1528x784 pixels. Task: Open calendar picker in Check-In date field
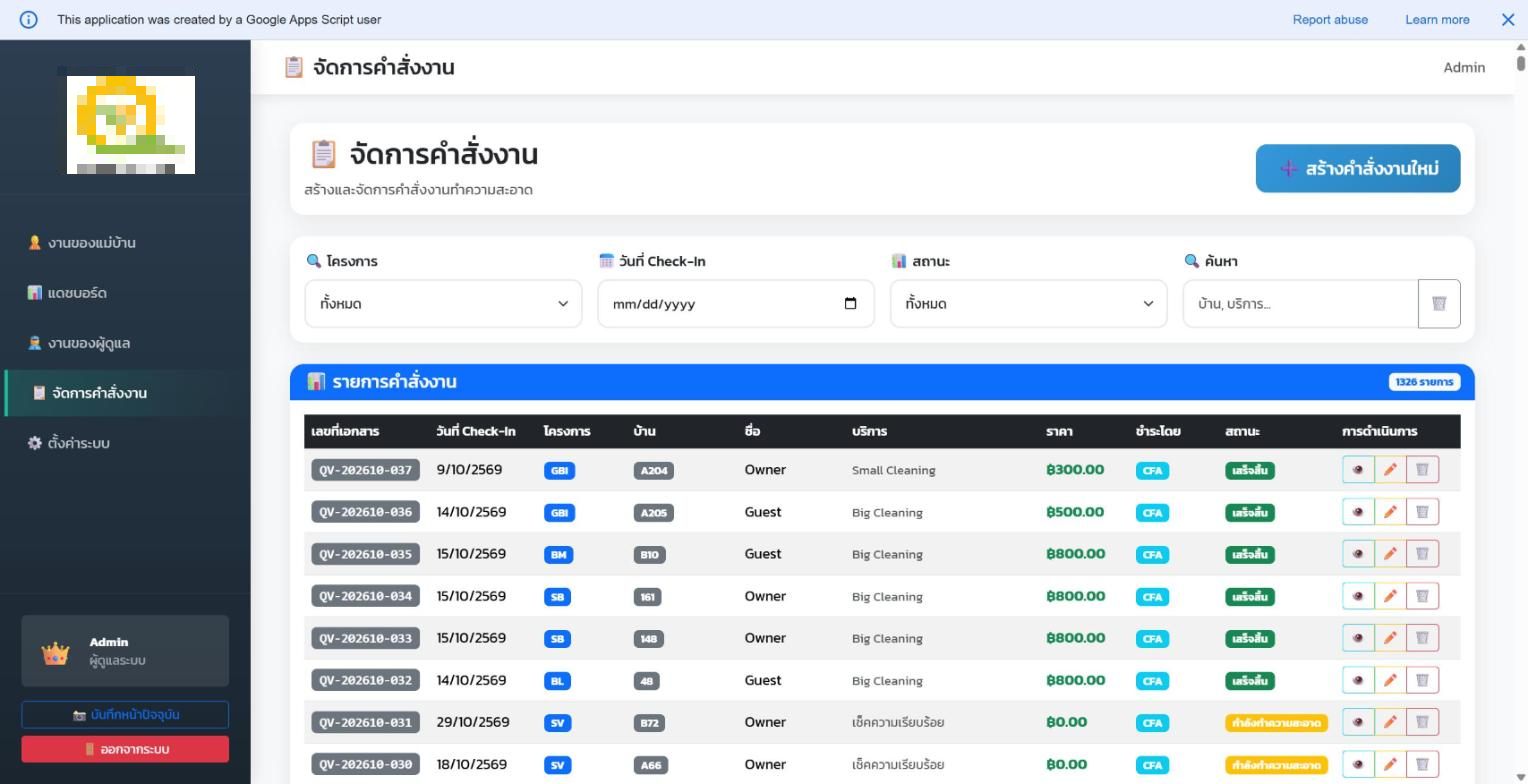tap(850, 304)
